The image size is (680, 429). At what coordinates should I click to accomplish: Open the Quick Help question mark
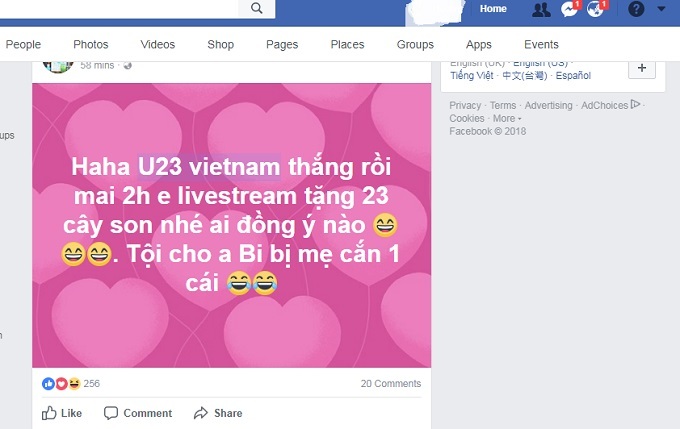point(636,9)
